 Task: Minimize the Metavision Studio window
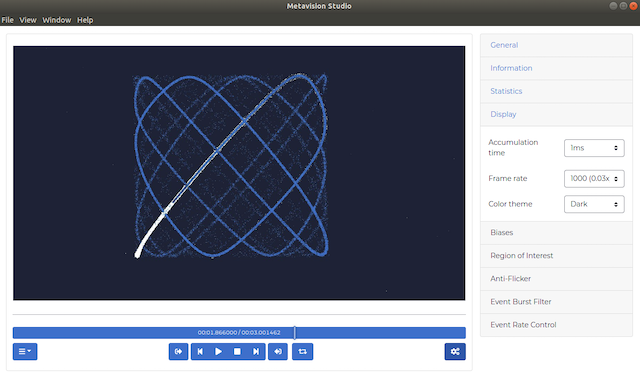tap(613, 6)
